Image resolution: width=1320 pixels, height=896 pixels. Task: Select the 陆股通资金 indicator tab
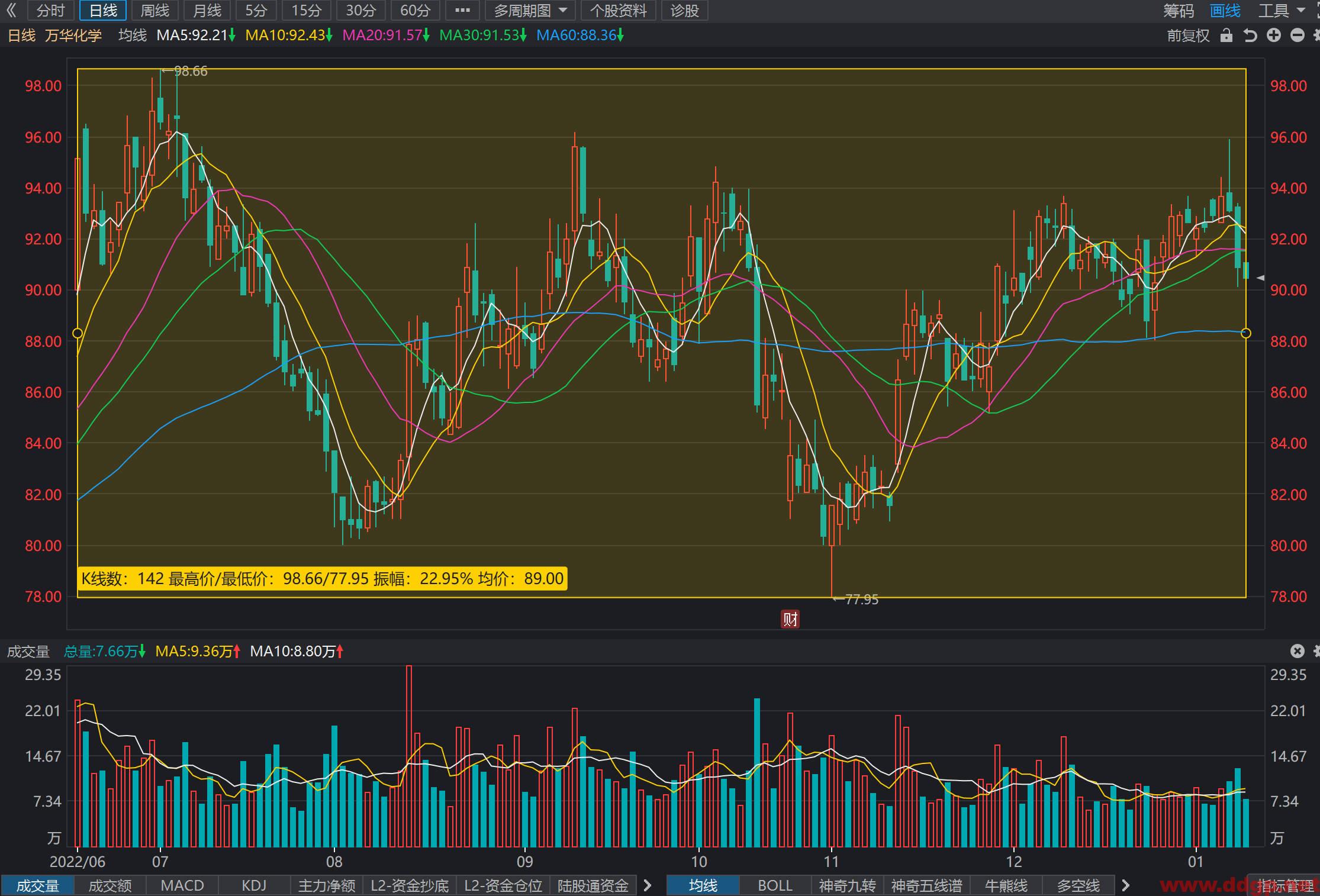(593, 886)
